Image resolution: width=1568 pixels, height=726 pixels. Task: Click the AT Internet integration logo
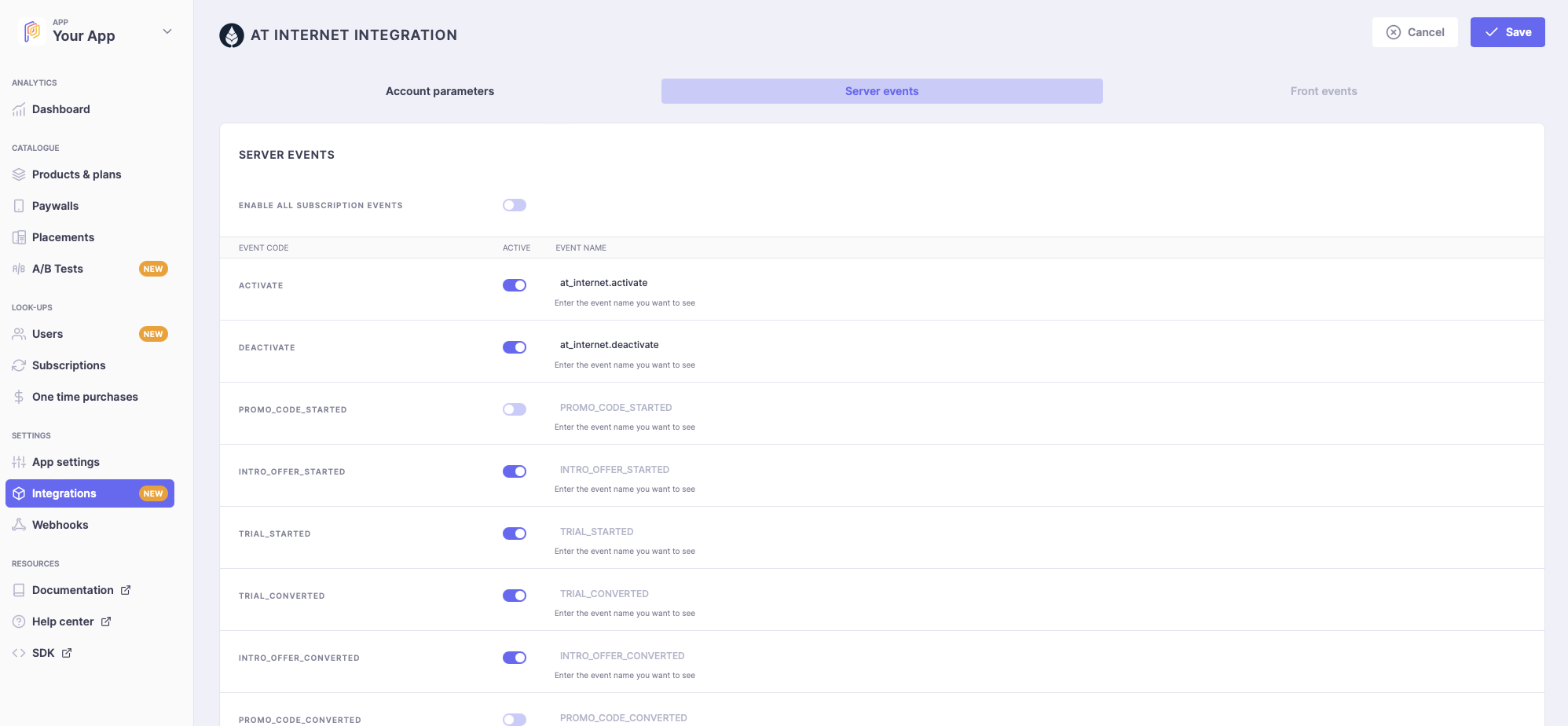point(232,35)
